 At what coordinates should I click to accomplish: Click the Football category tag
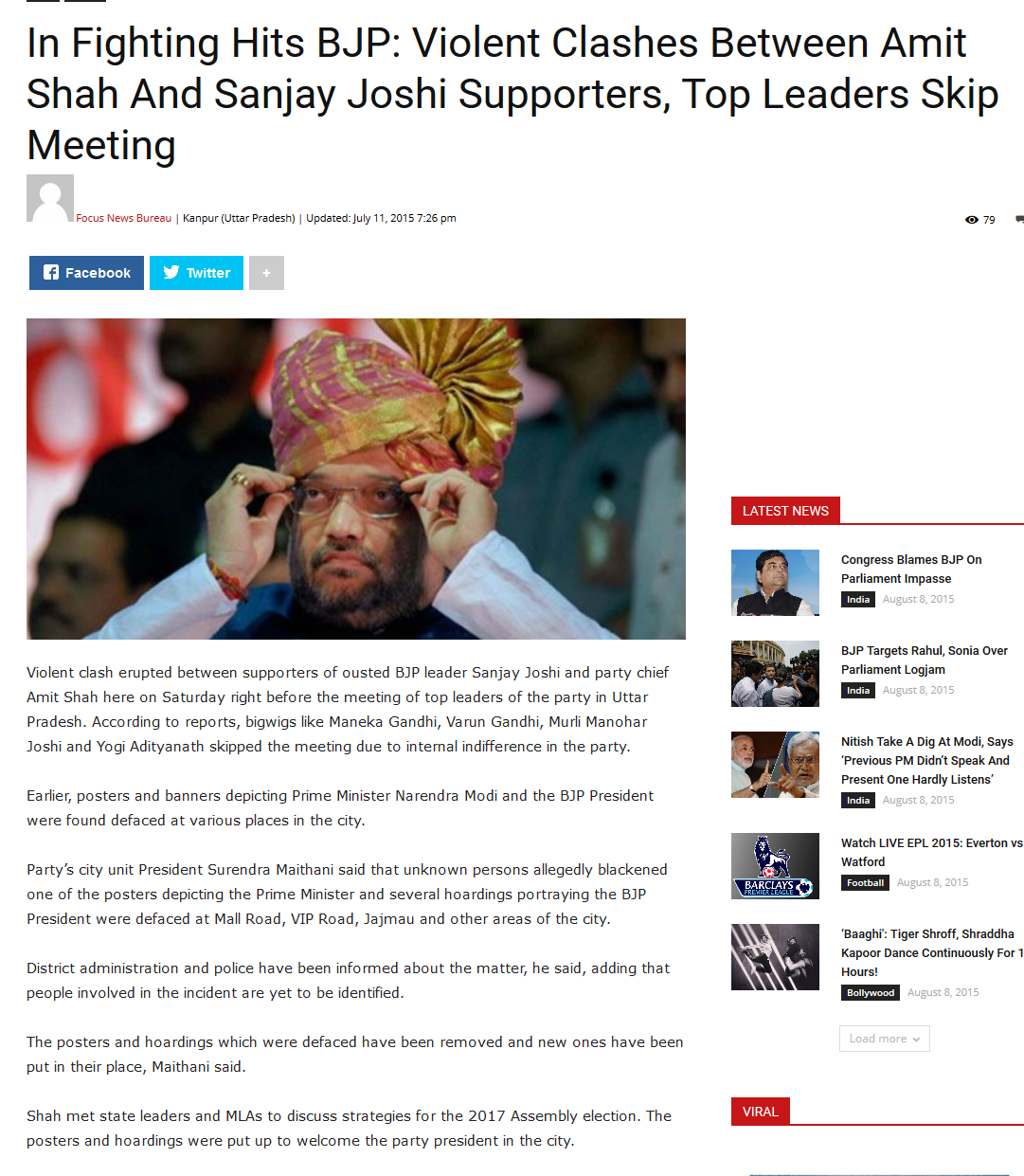pyautogui.click(x=865, y=883)
